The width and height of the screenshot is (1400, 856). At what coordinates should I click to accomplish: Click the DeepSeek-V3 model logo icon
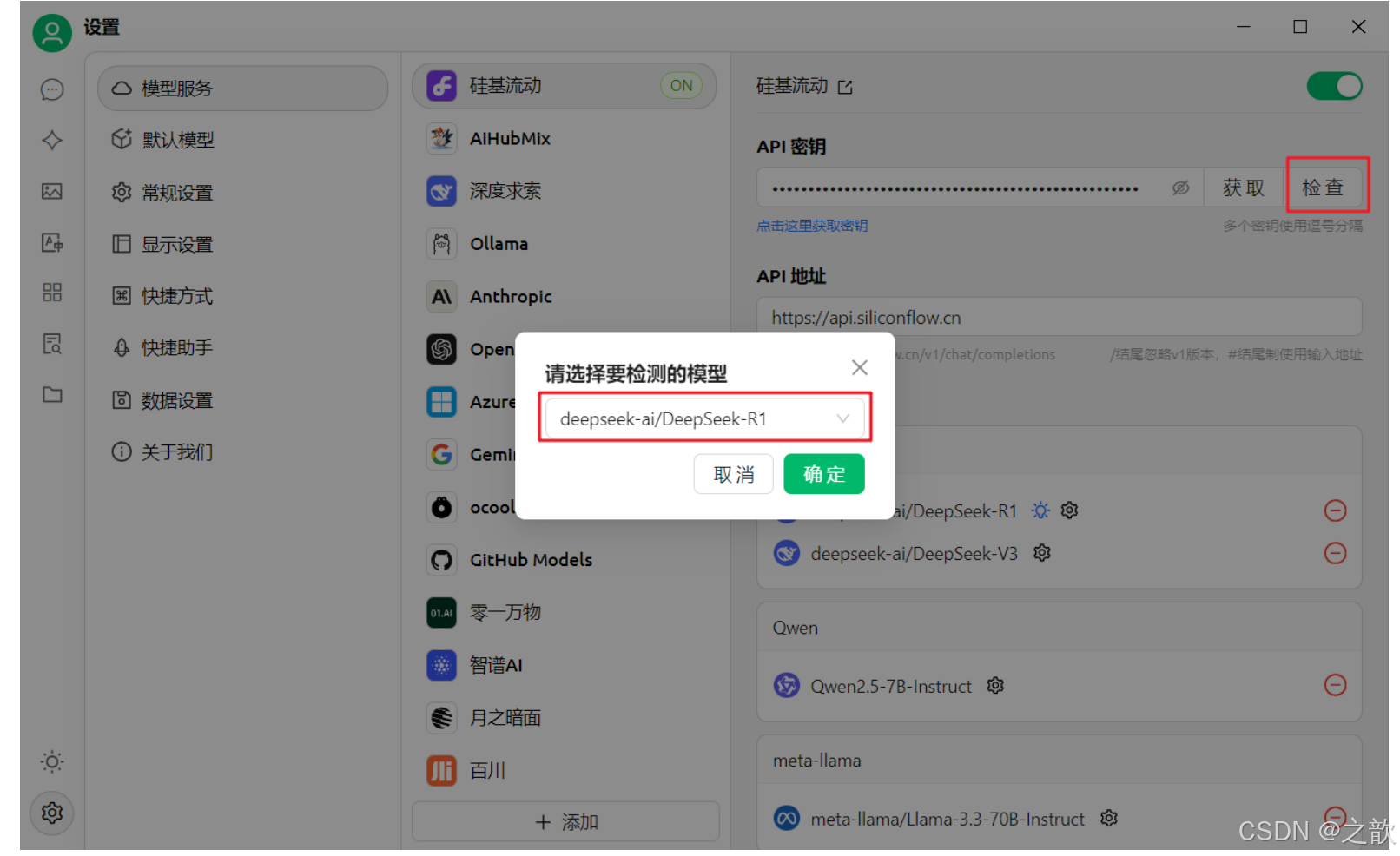pos(787,553)
